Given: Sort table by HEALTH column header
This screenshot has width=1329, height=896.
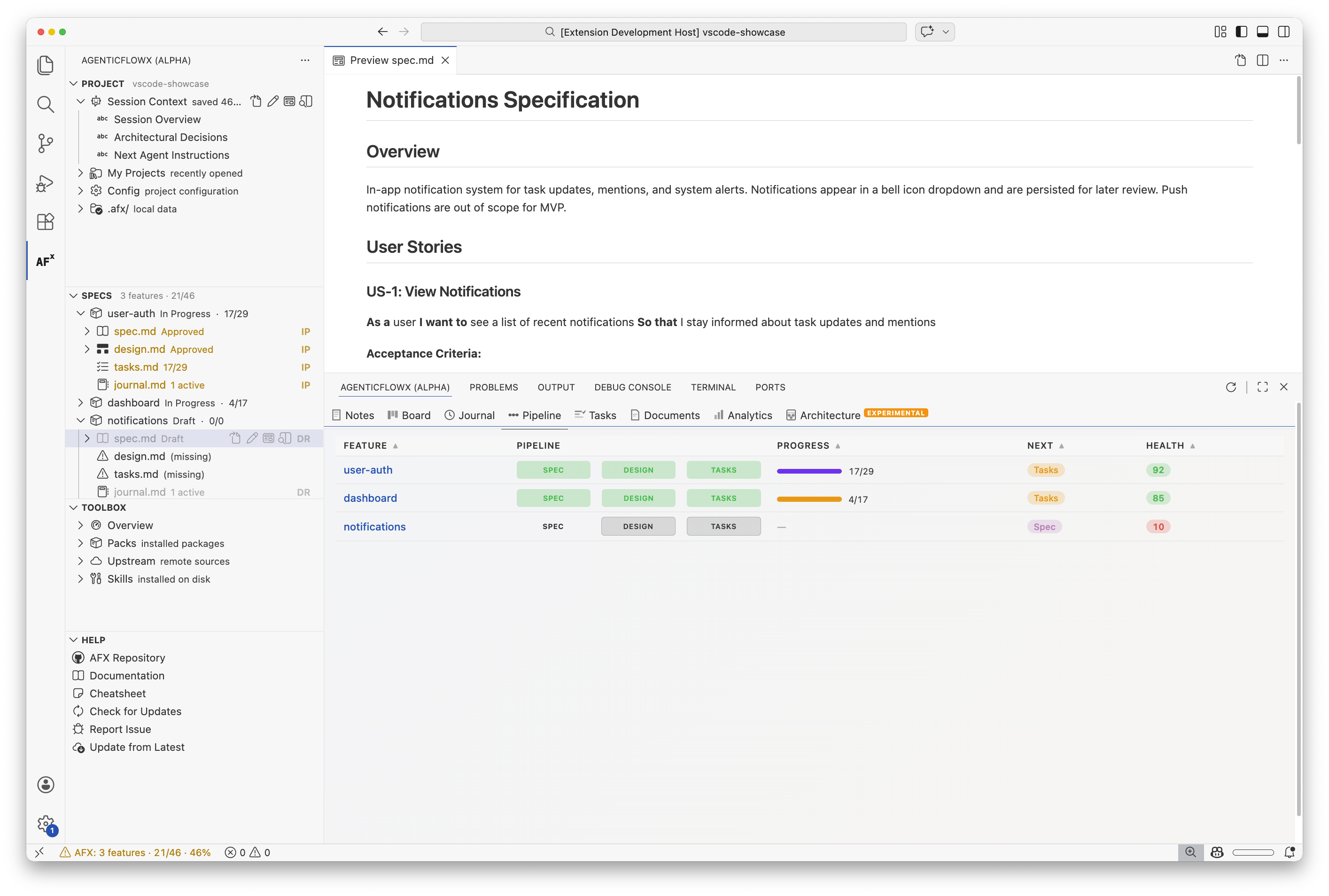Looking at the screenshot, I should pos(1165,446).
